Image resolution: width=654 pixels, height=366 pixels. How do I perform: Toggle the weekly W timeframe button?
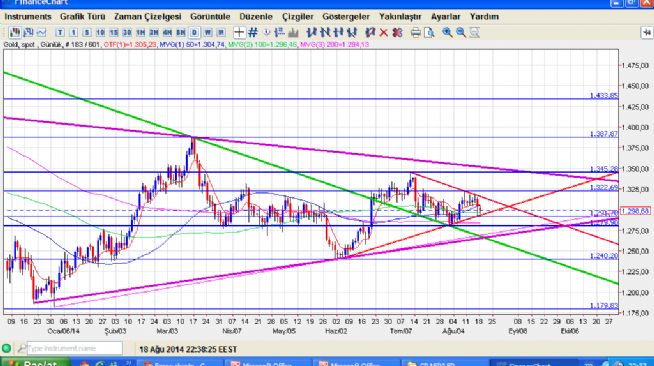tap(208, 32)
